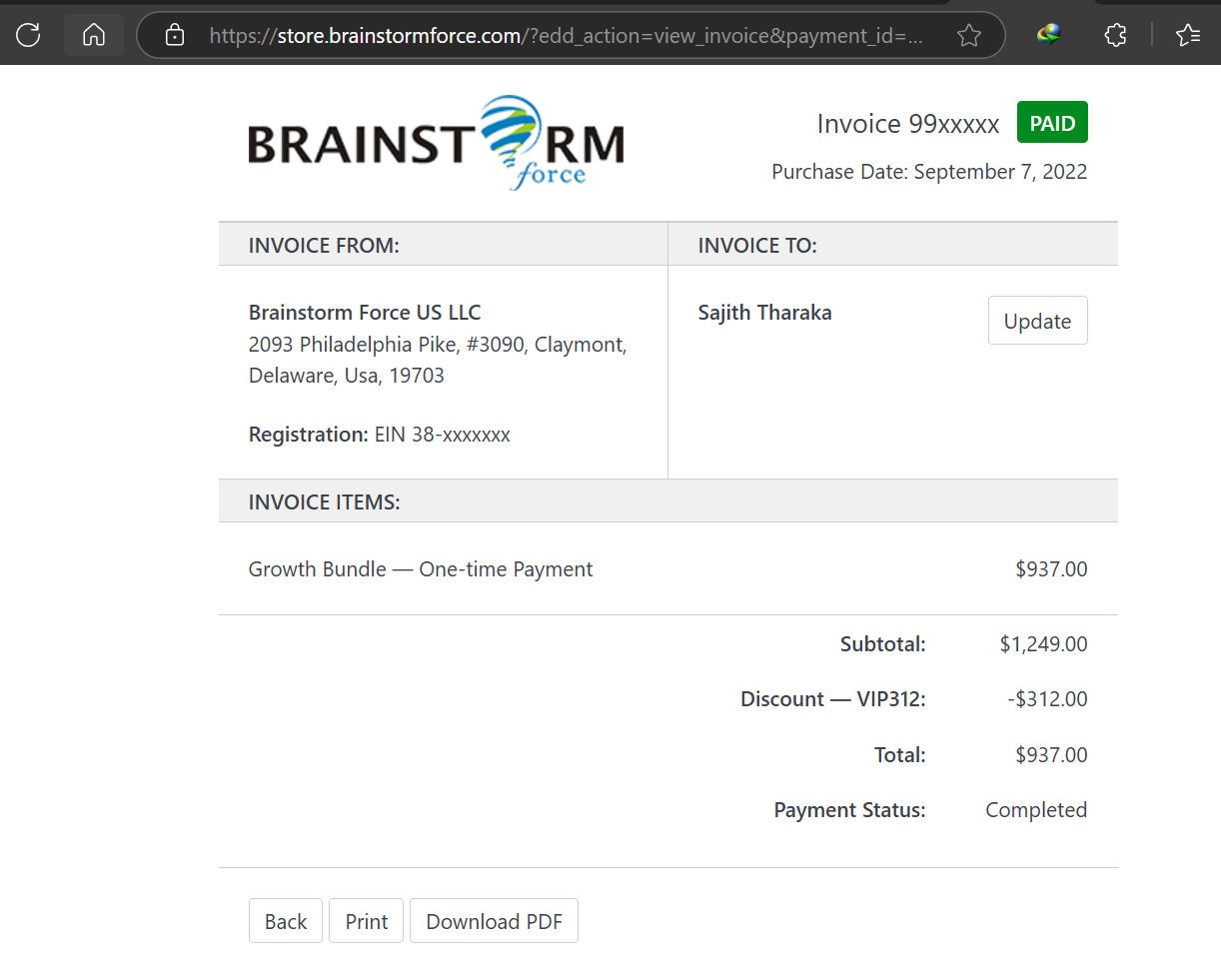
Task: Select the 'Delaware, Usa, 19703' line
Action: pos(347,376)
